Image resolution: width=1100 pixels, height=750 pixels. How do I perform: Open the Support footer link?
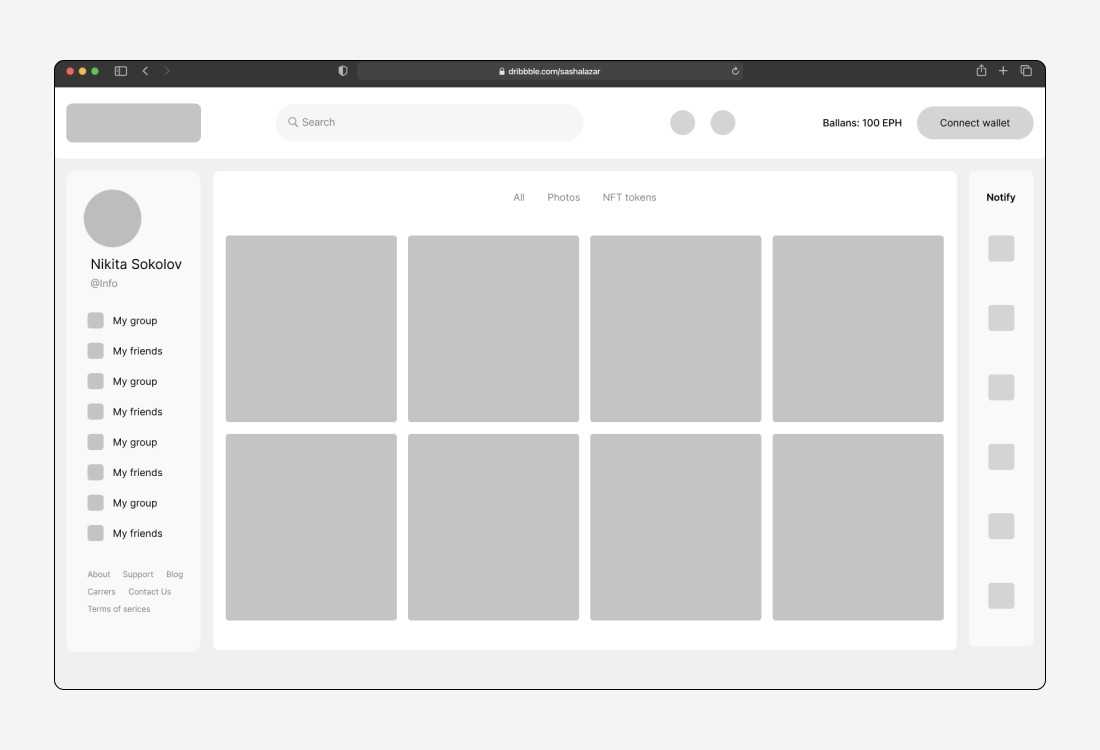[x=138, y=574]
